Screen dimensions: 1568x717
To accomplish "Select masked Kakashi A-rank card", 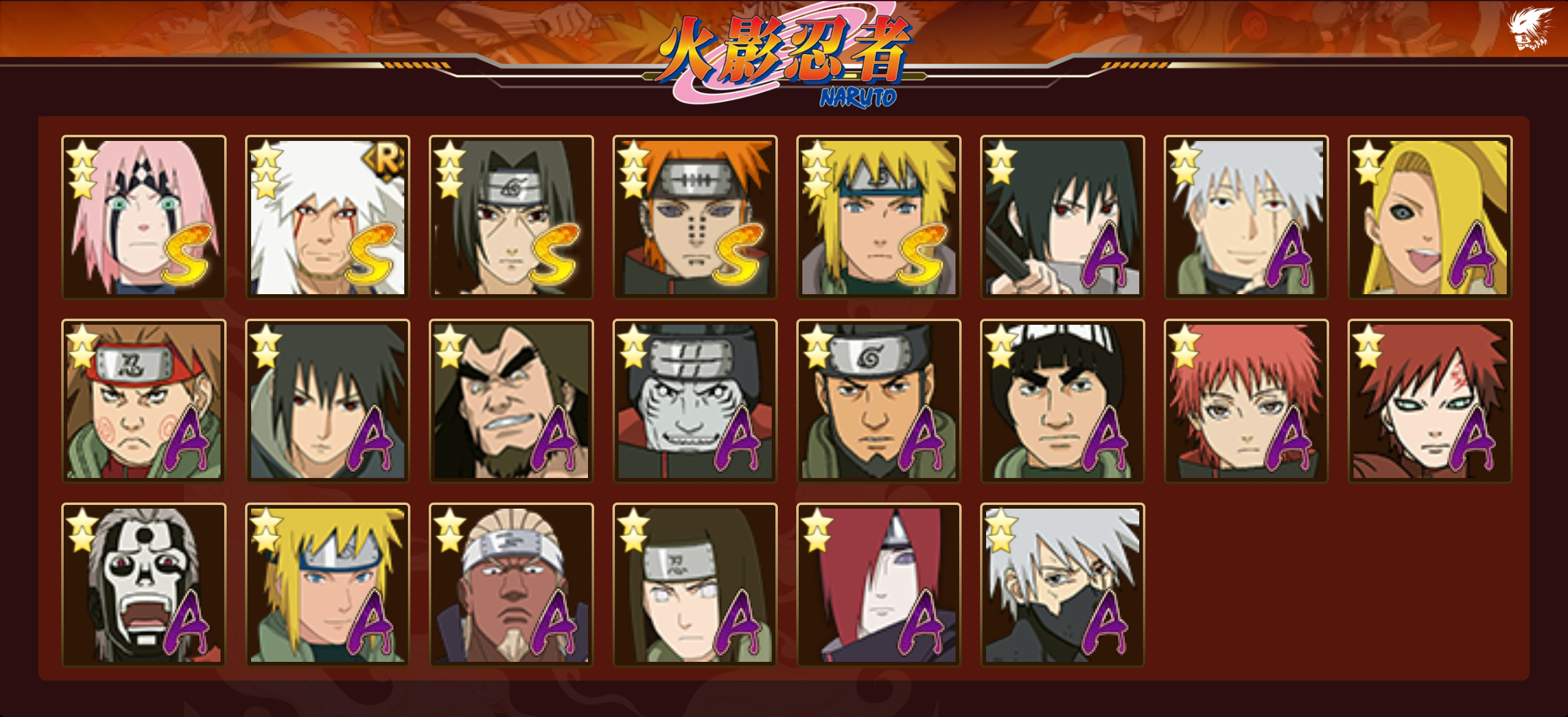I will tap(1063, 585).
